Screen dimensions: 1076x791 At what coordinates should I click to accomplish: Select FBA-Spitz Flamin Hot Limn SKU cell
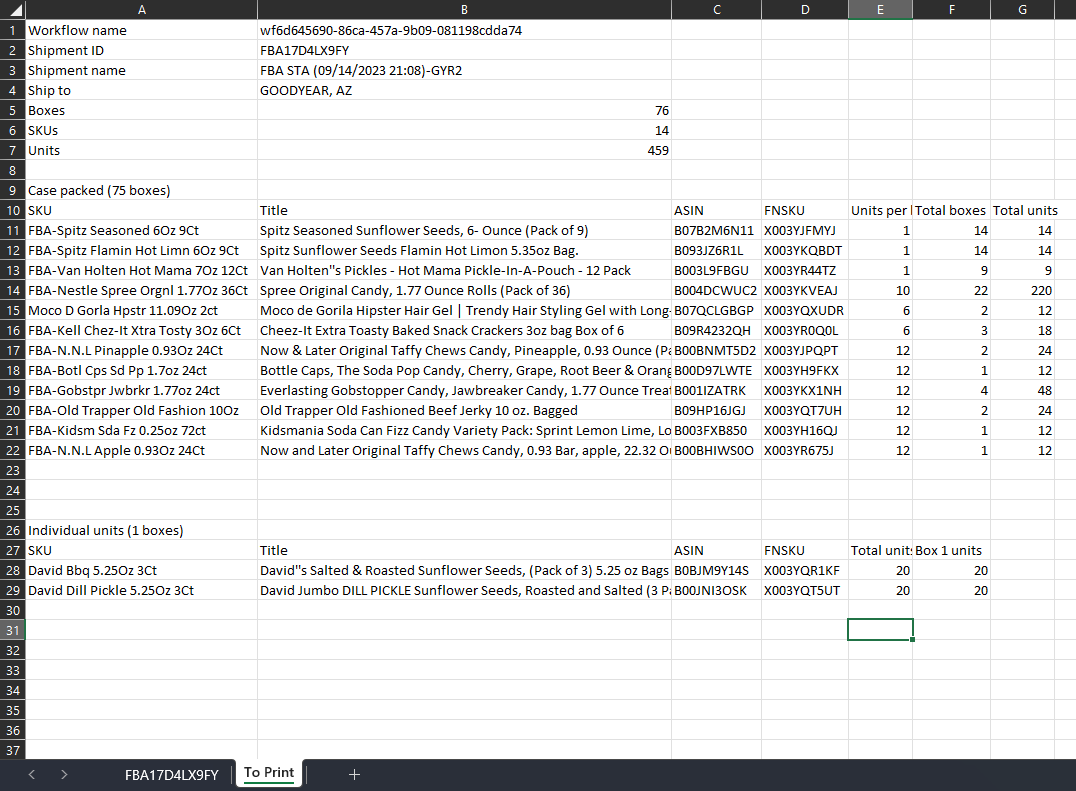coord(141,250)
